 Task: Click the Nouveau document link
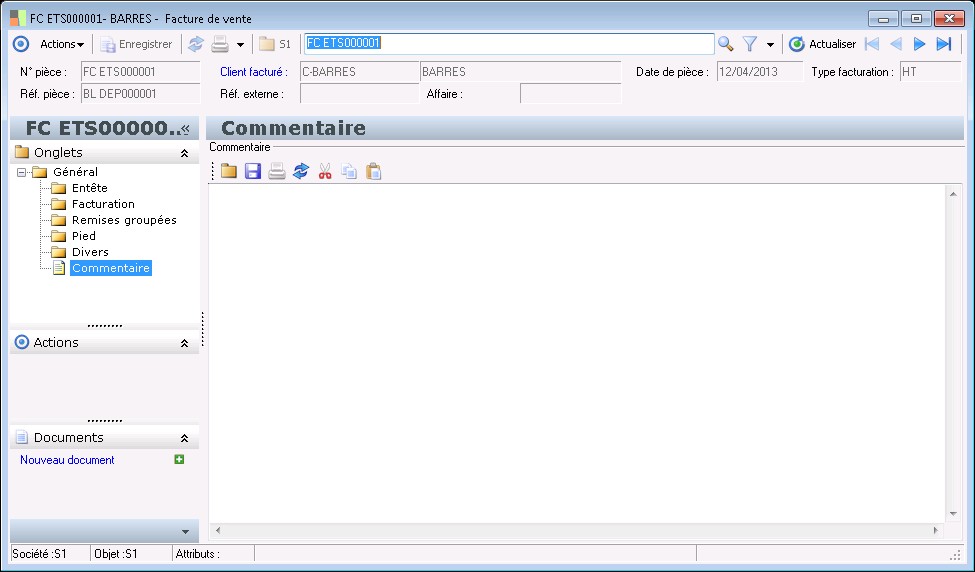point(67,460)
